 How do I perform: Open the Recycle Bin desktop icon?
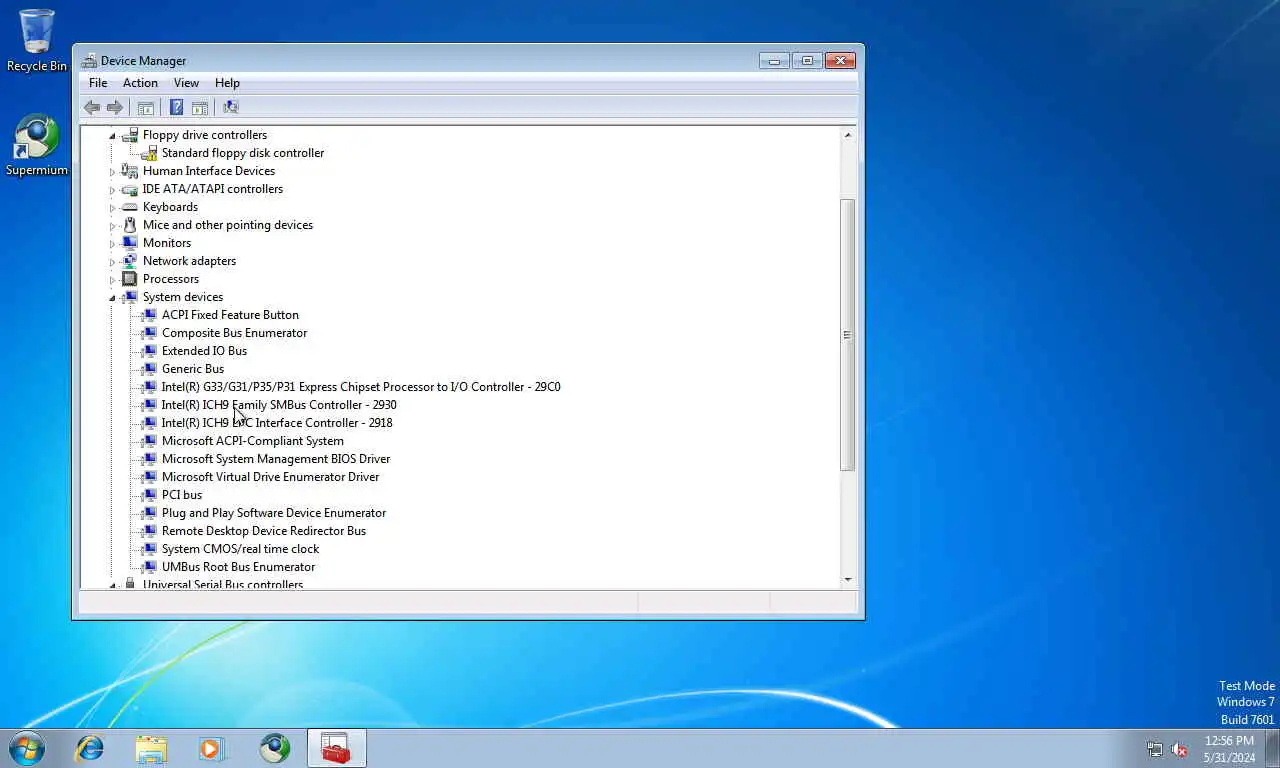37,40
